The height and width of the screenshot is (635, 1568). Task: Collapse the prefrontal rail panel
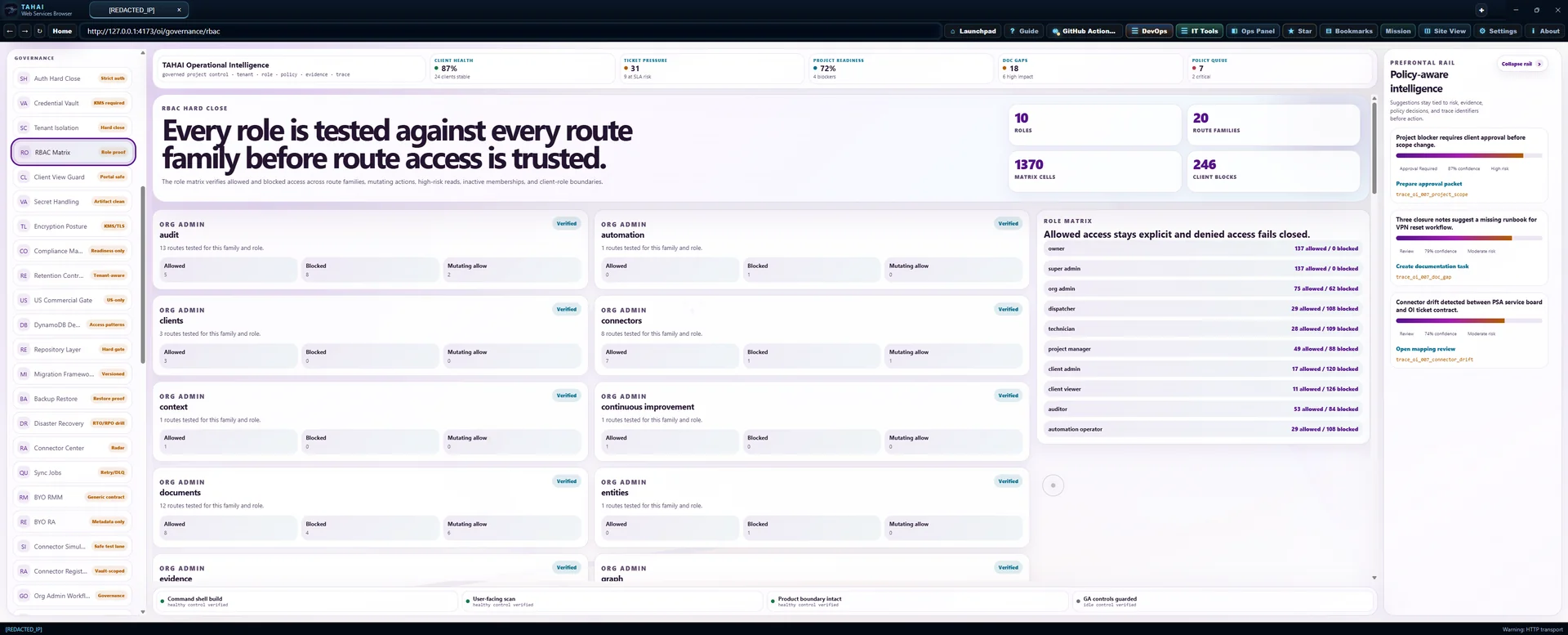click(1521, 64)
